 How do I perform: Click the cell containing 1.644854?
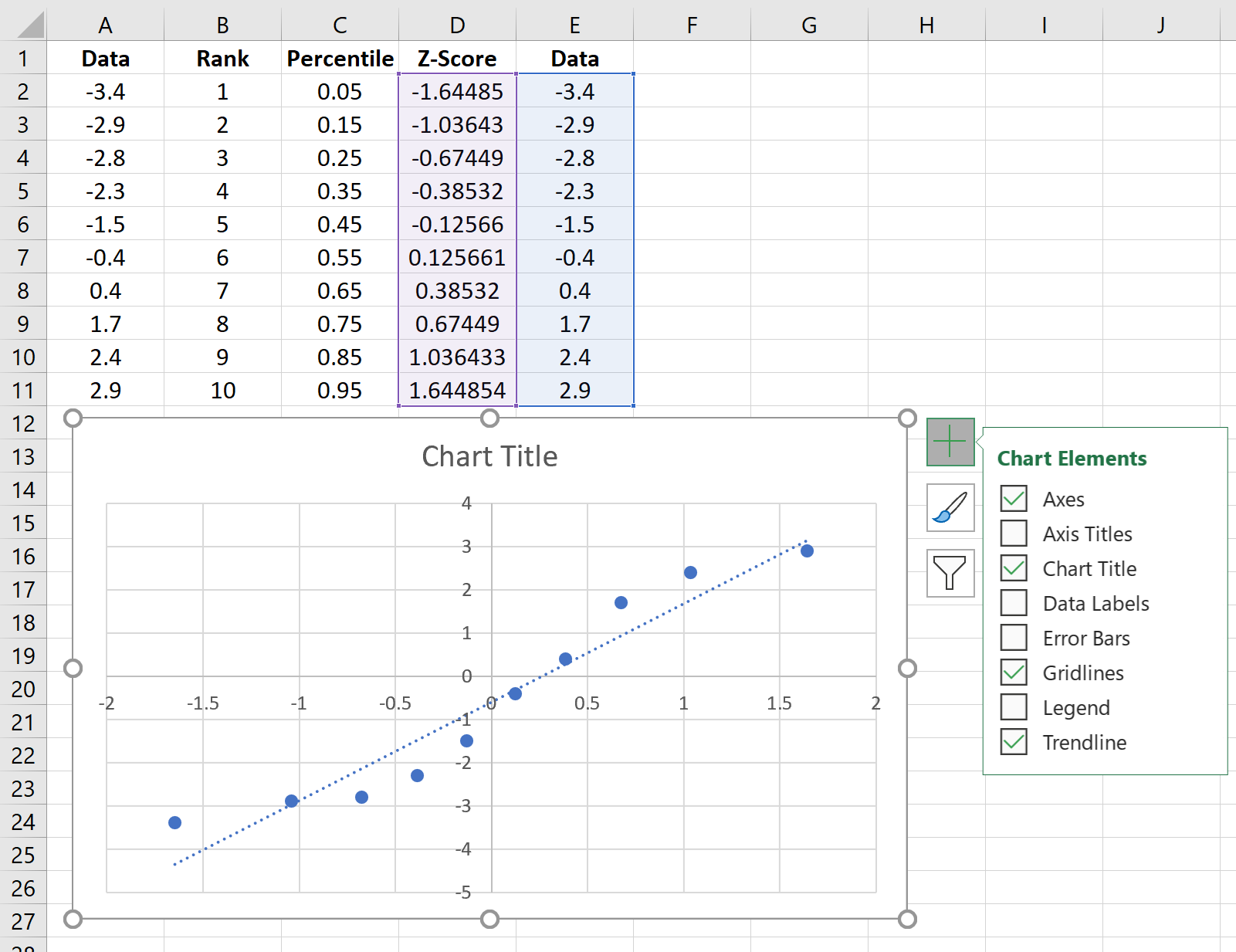tap(457, 390)
